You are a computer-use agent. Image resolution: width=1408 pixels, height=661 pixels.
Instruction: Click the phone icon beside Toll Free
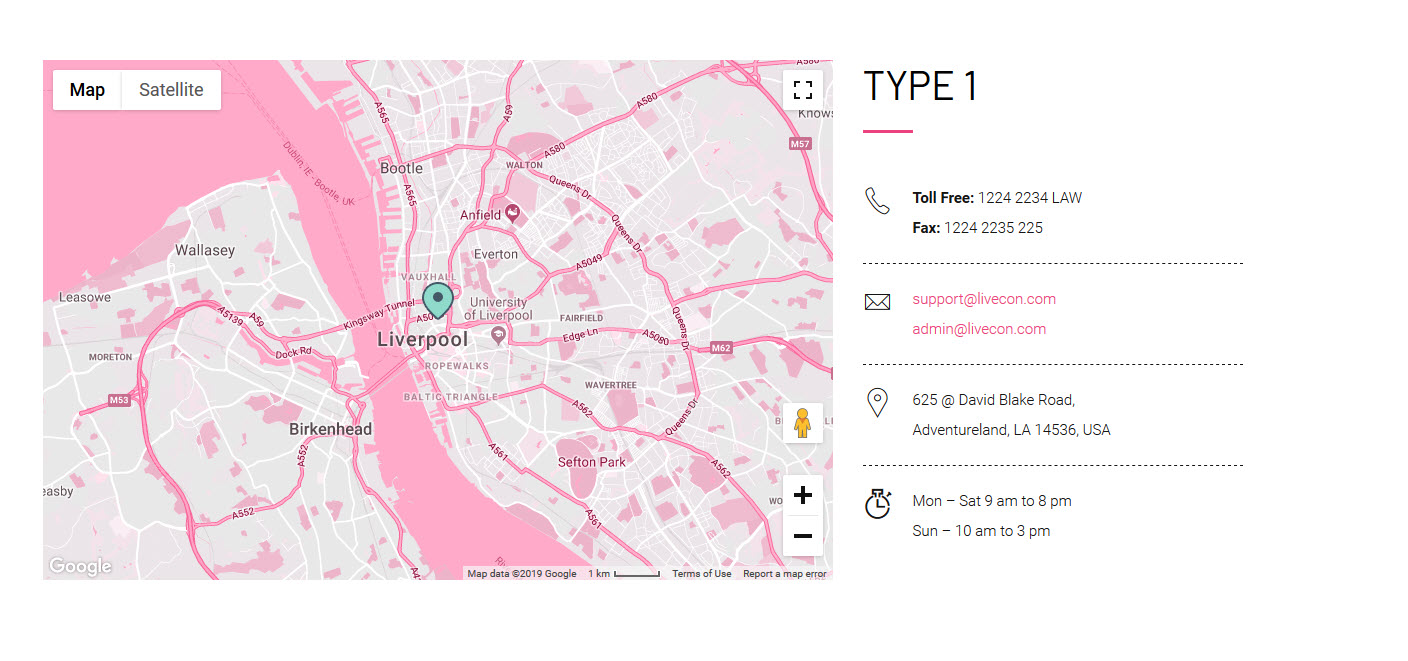877,201
